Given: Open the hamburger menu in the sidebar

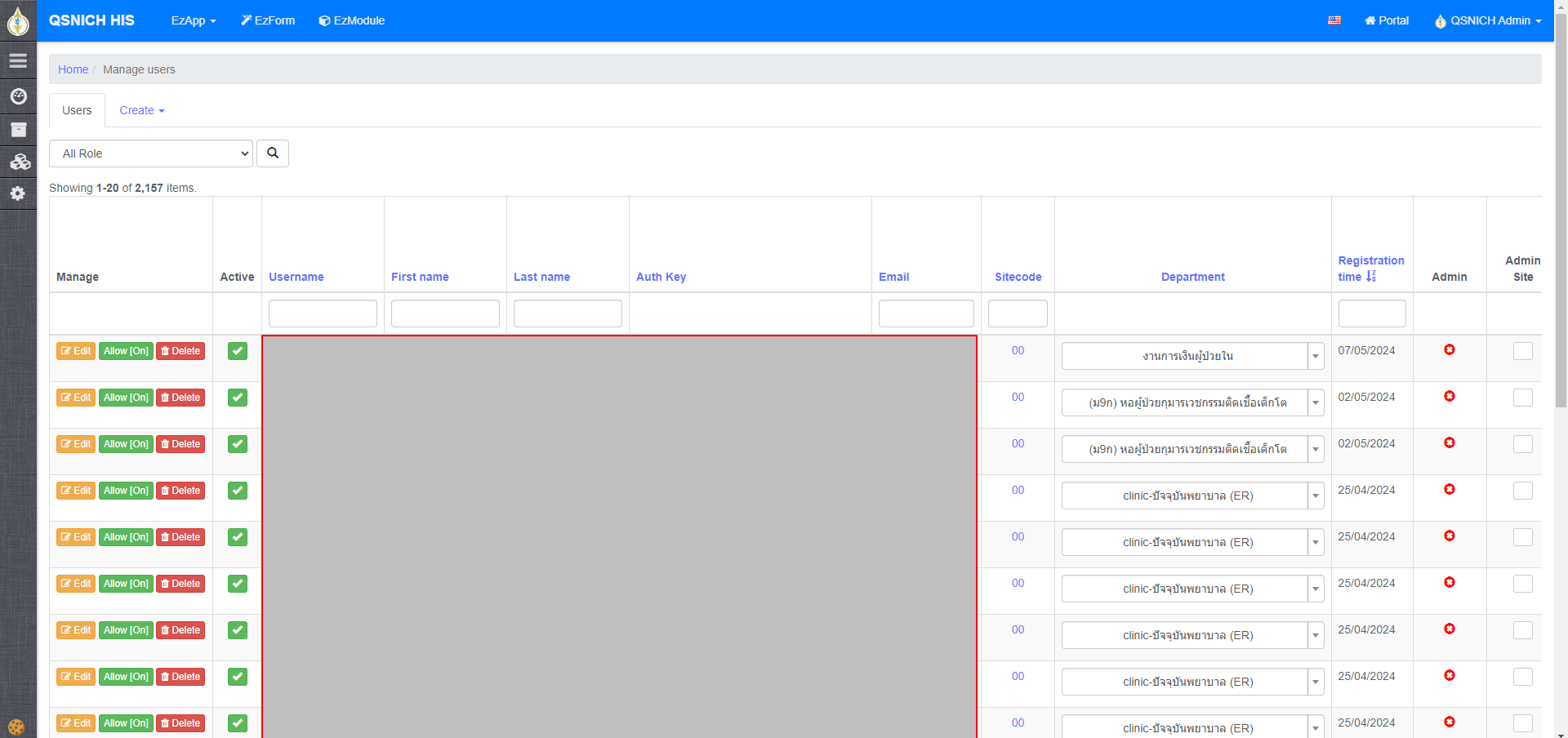Looking at the screenshot, I should 18,61.
